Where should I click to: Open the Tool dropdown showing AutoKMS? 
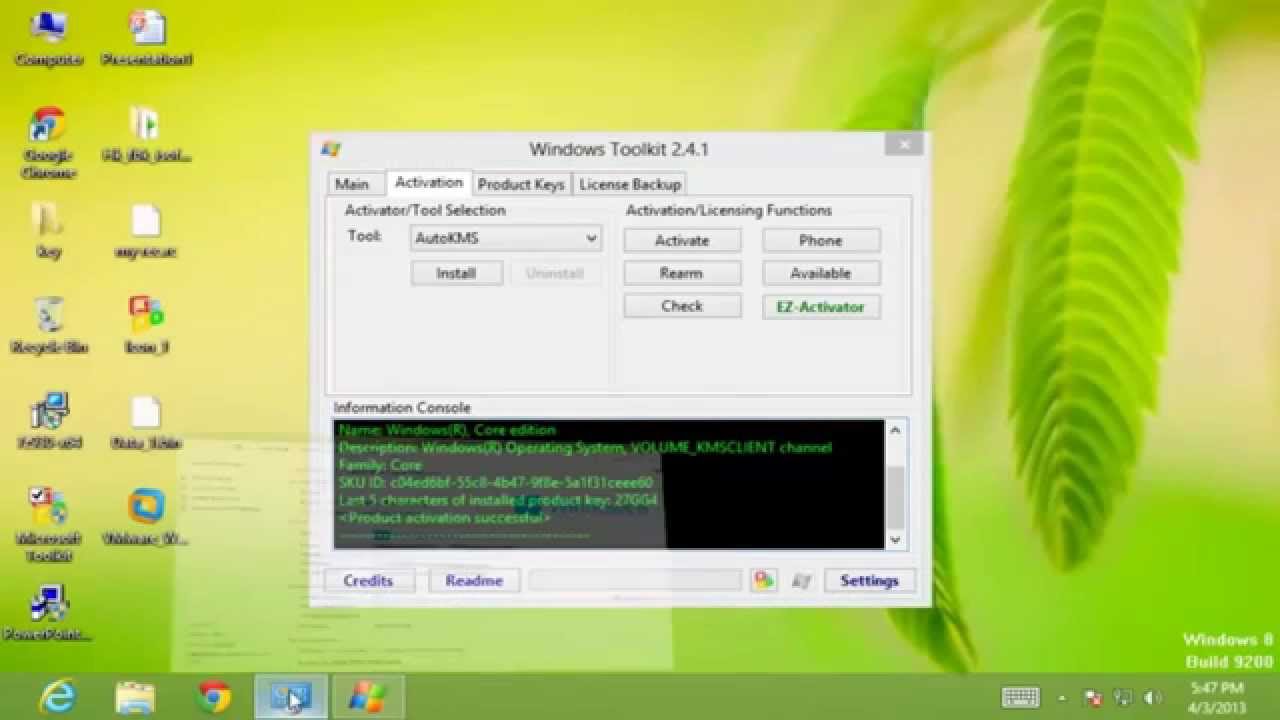click(x=506, y=238)
